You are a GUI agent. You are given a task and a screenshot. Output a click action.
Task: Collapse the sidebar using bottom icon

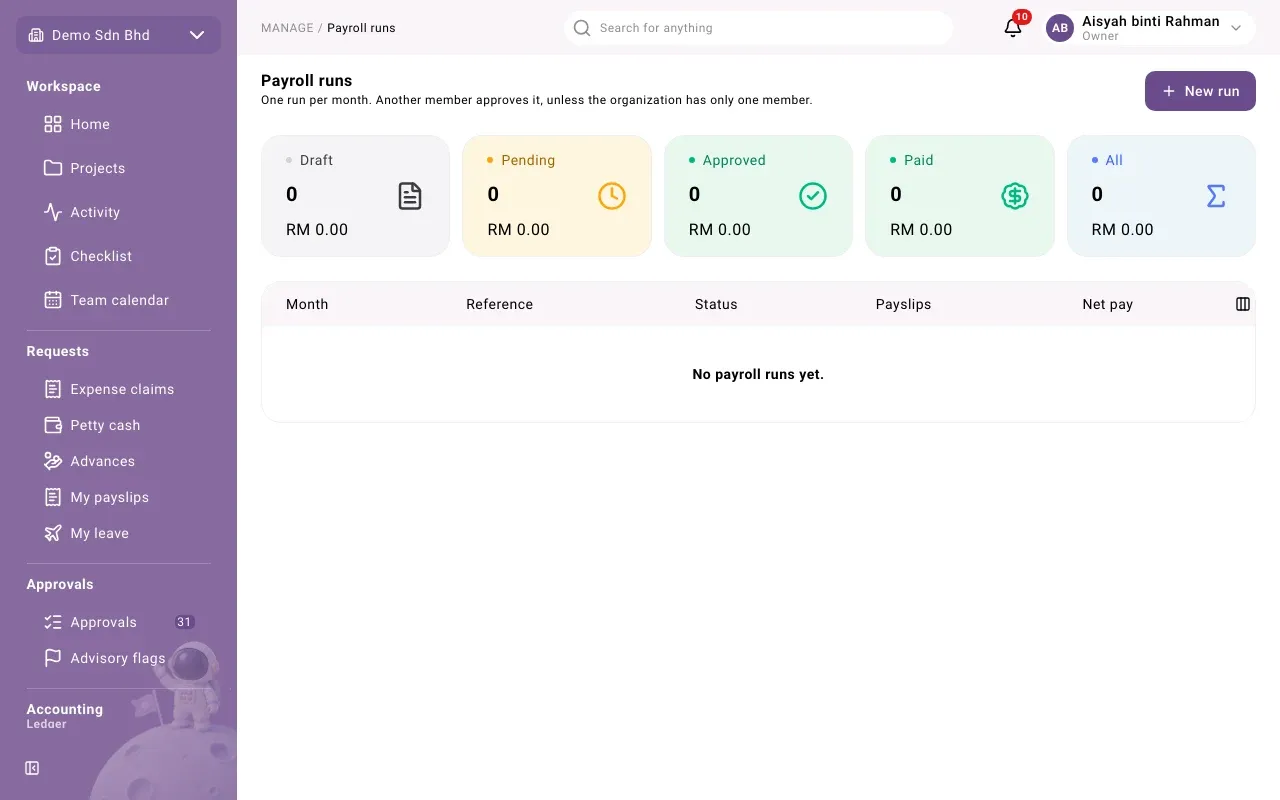[x=32, y=768]
